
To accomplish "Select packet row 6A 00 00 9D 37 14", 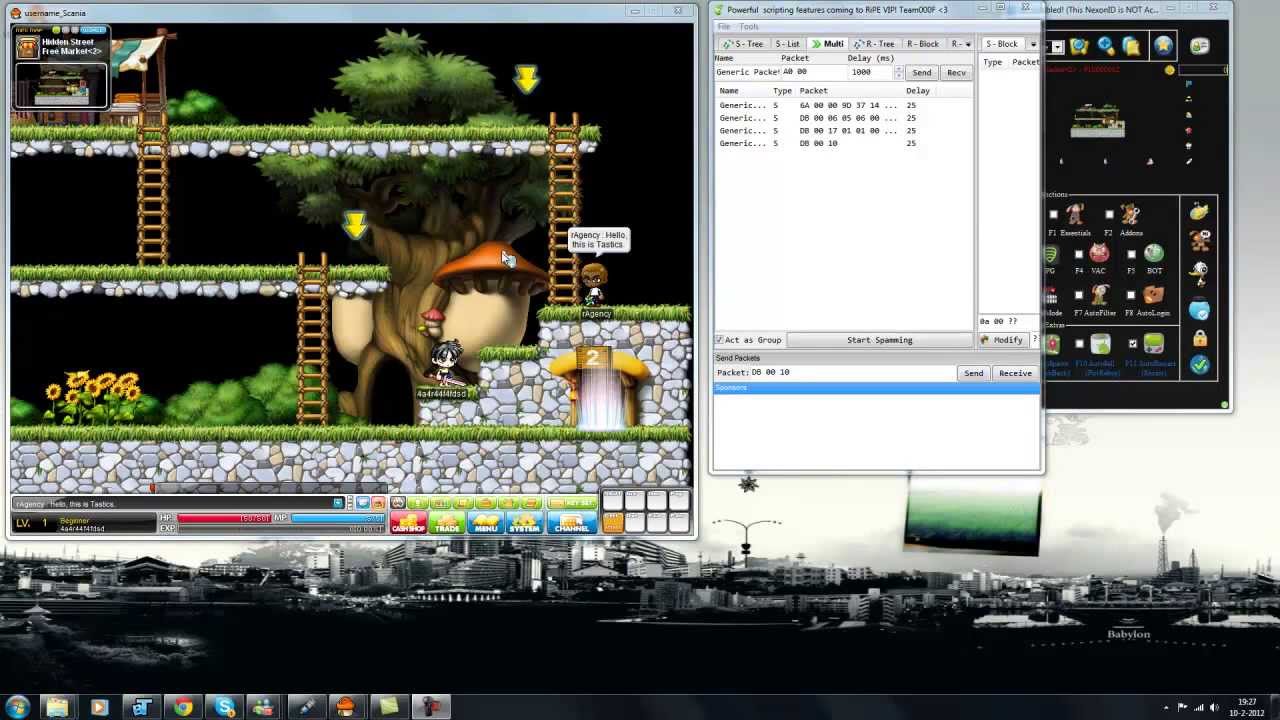I will 843,105.
